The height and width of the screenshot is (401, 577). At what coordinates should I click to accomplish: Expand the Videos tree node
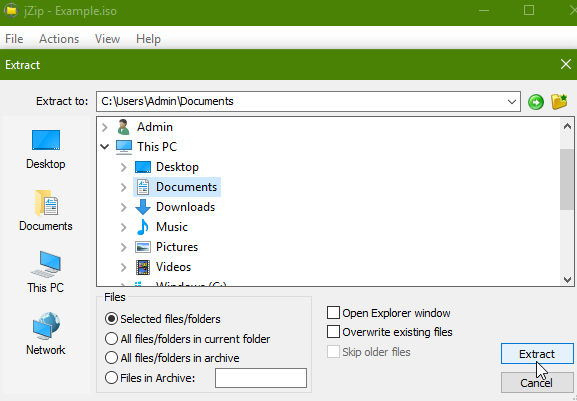[x=124, y=267]
